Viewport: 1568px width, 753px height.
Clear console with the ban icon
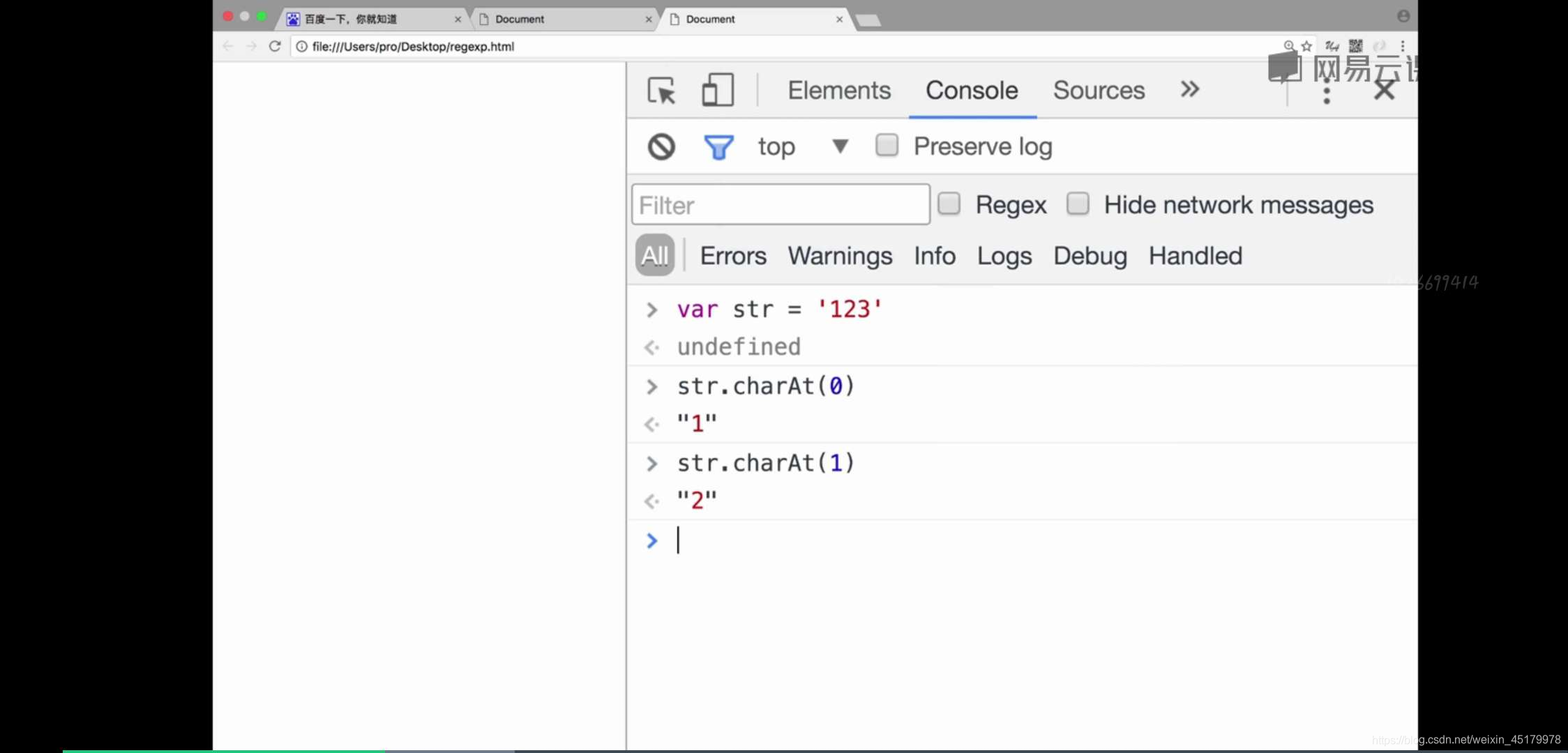click(661, 146)
